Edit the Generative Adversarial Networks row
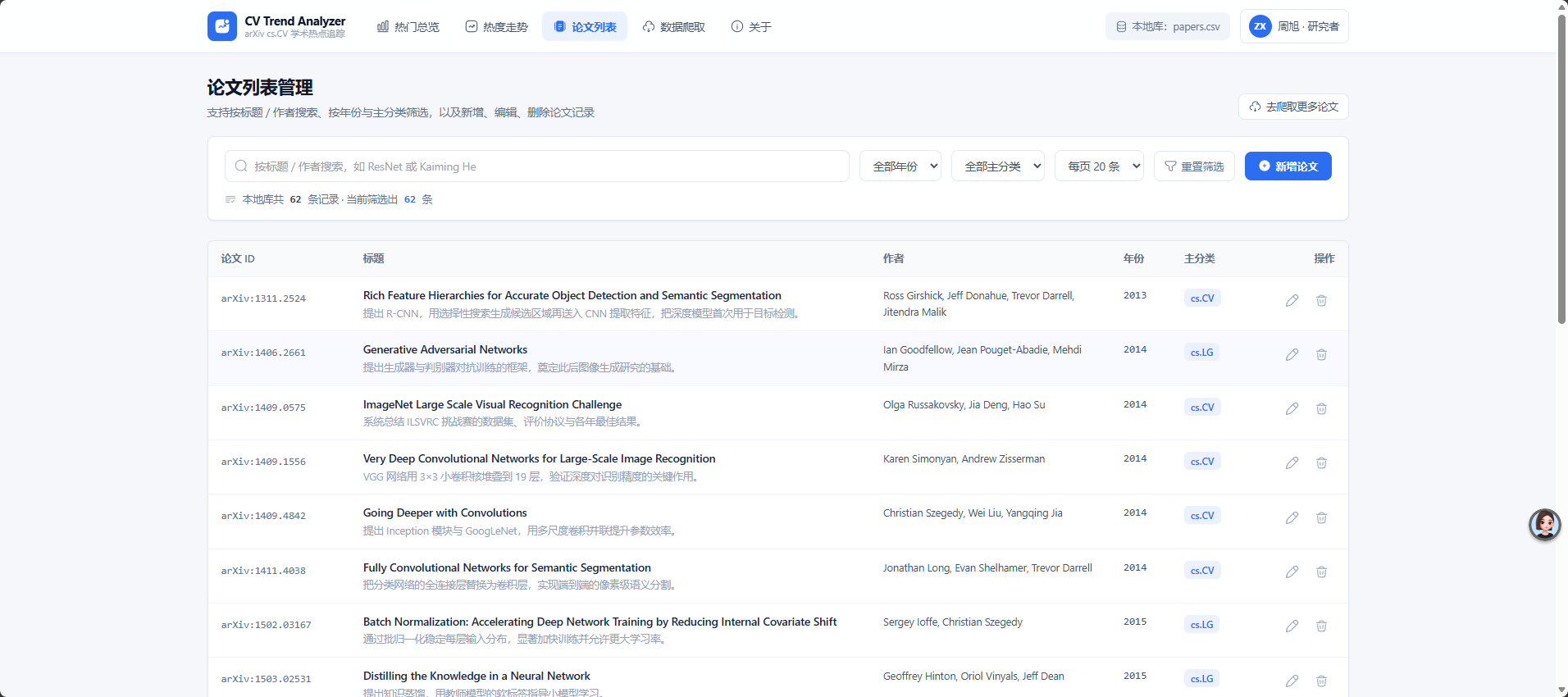1568x697 pixels. point(1292,354)
